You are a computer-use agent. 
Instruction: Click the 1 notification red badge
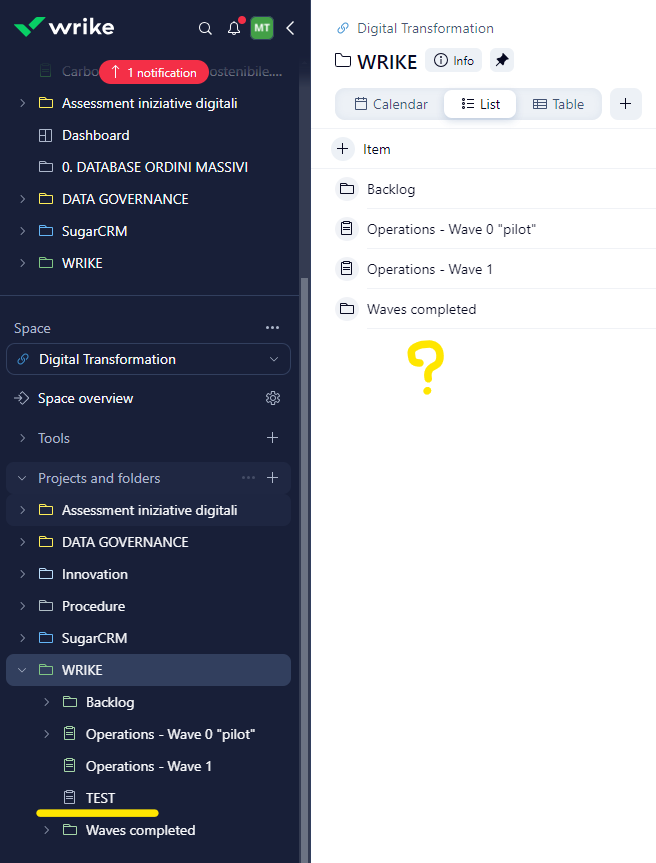tap(154, 72)
